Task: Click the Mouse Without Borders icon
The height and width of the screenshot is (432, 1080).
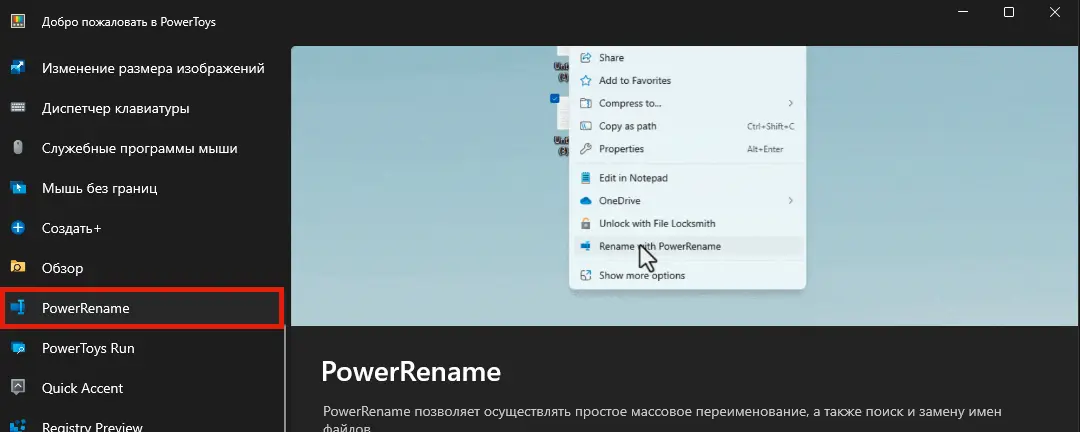Action: (x=17, y=188)
